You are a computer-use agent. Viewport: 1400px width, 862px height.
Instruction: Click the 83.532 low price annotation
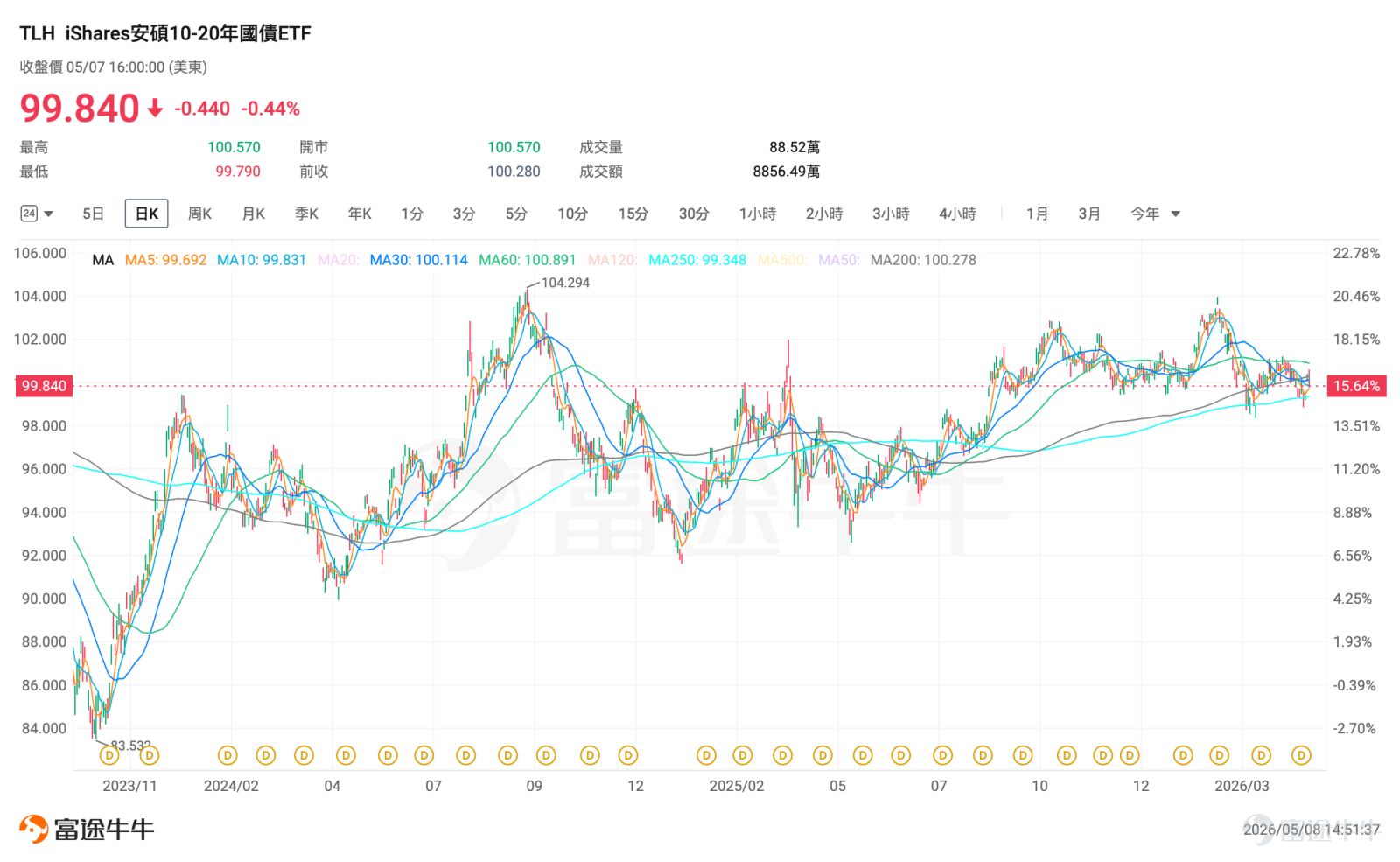click(x=131, y=746)
